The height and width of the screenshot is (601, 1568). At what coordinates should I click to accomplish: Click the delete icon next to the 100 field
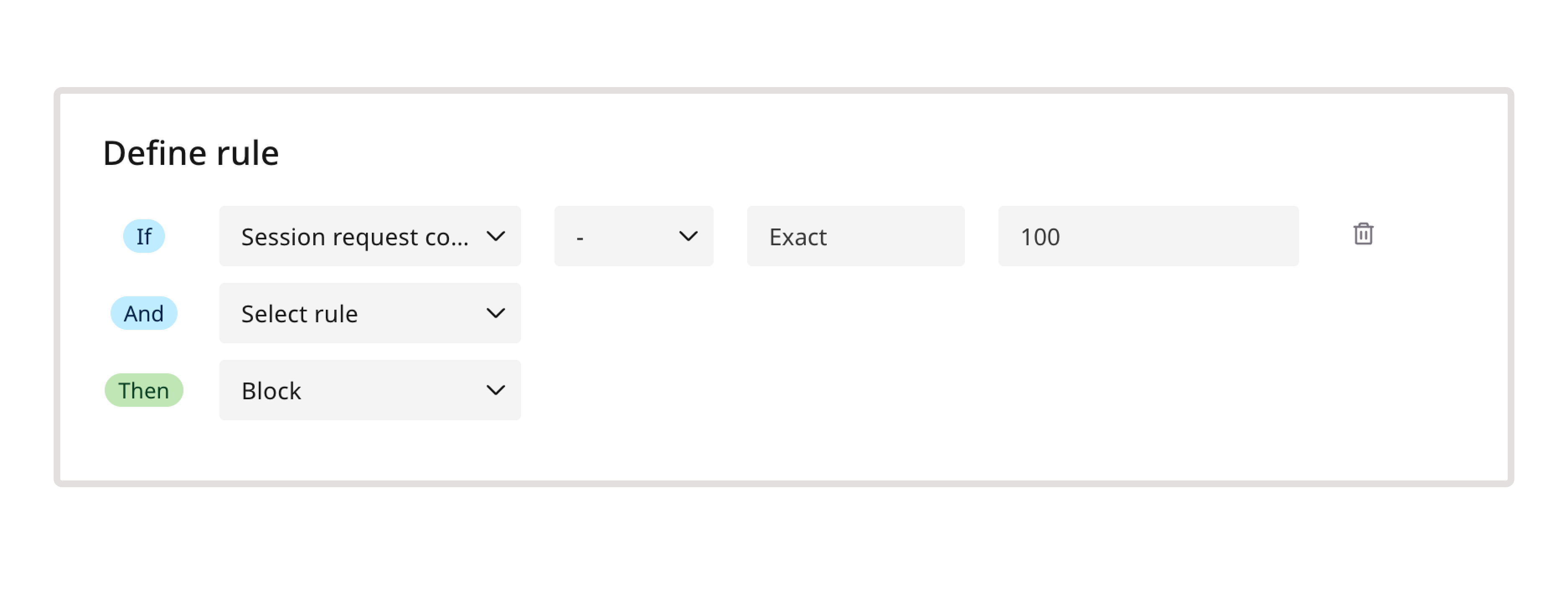(1364, 235)
